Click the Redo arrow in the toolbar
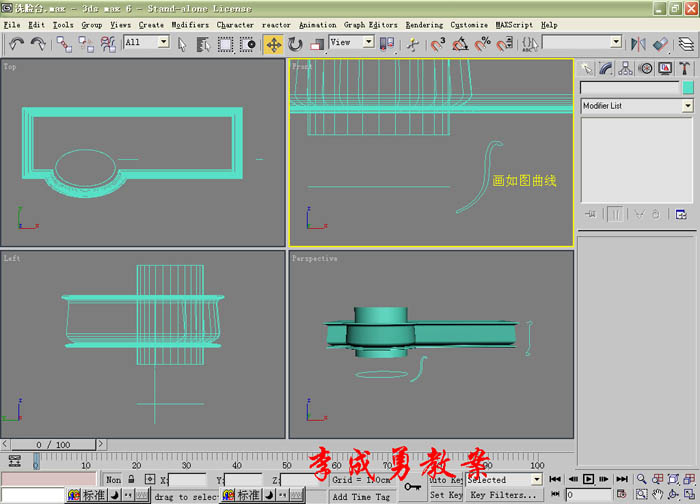The image size is (700, 504). pos(38,44)
